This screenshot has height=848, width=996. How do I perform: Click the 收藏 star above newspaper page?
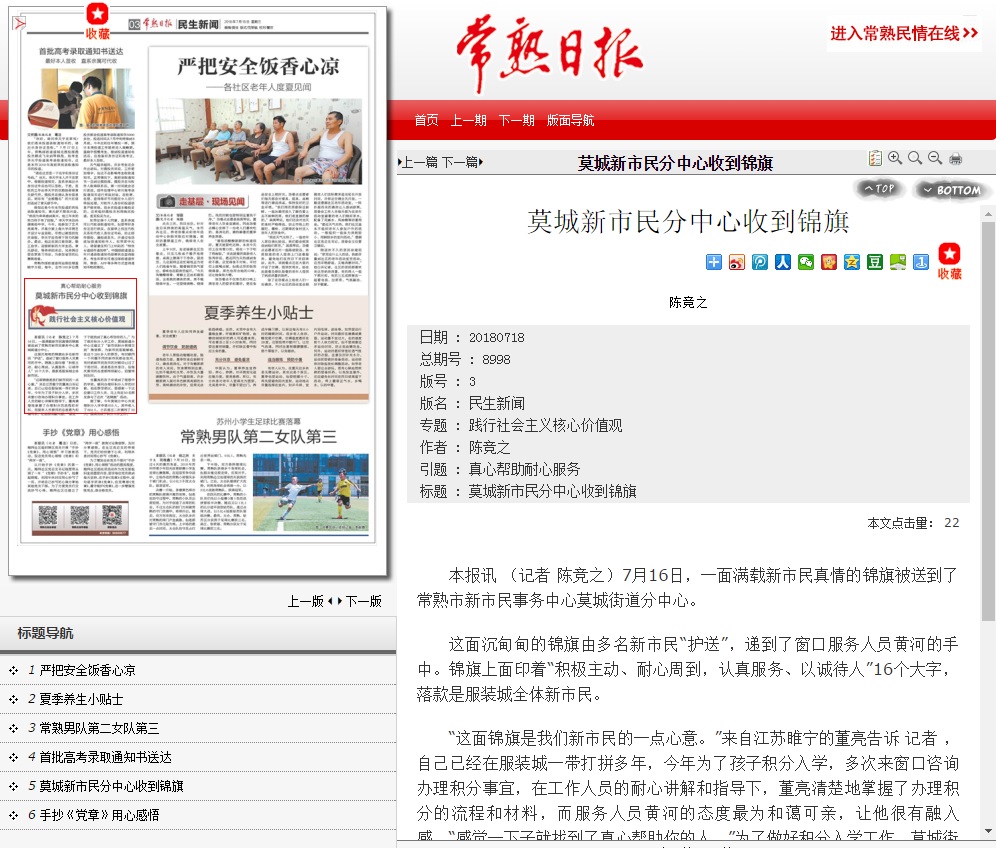click(x=97, y=21)
